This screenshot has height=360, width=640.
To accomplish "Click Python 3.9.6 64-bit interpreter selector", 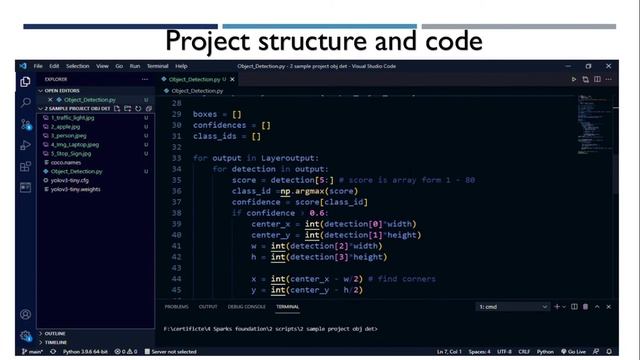I will [85, 351].
